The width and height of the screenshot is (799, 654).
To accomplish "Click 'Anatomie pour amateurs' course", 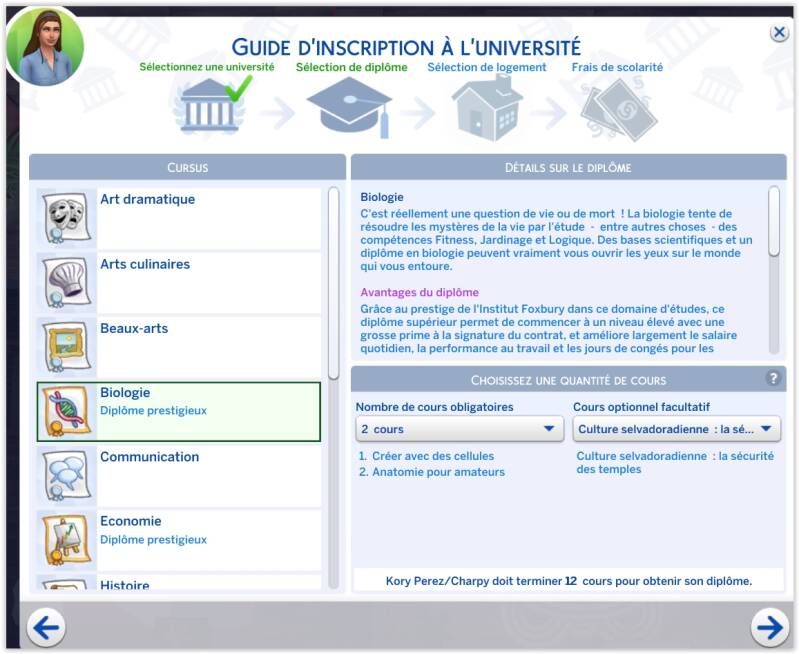I will point(438,472).
